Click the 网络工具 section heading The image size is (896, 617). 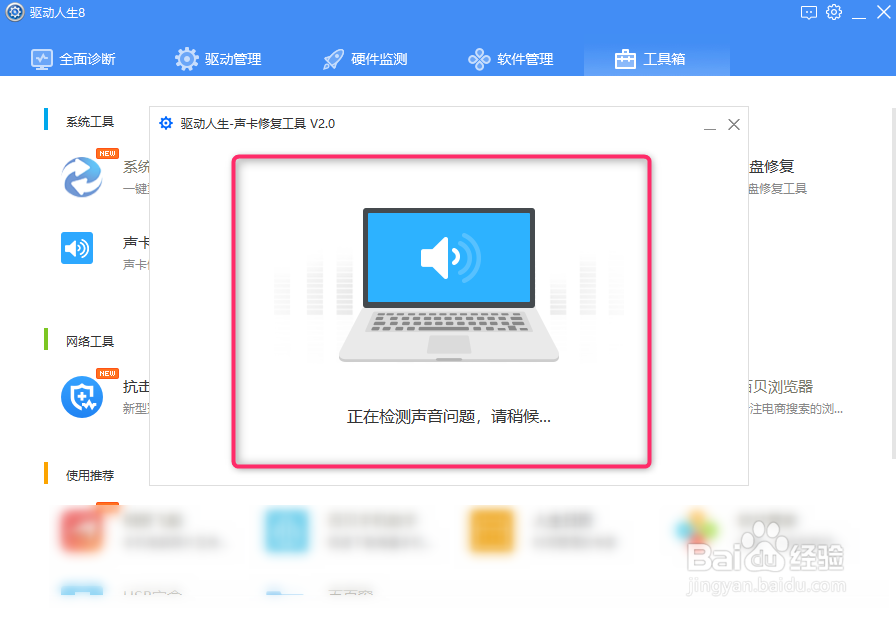click(x=90, y=342)
